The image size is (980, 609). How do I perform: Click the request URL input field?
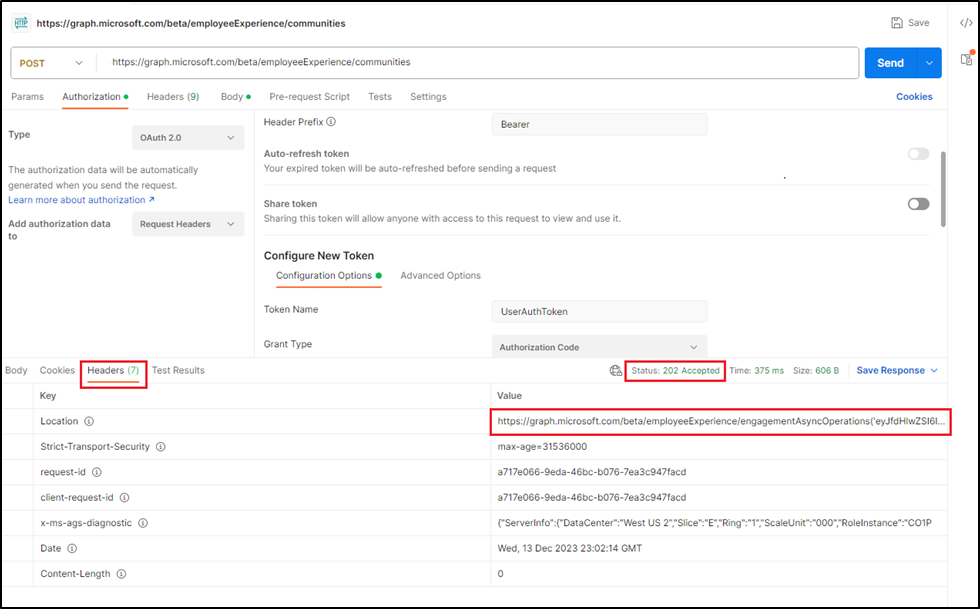coord(478,63)
